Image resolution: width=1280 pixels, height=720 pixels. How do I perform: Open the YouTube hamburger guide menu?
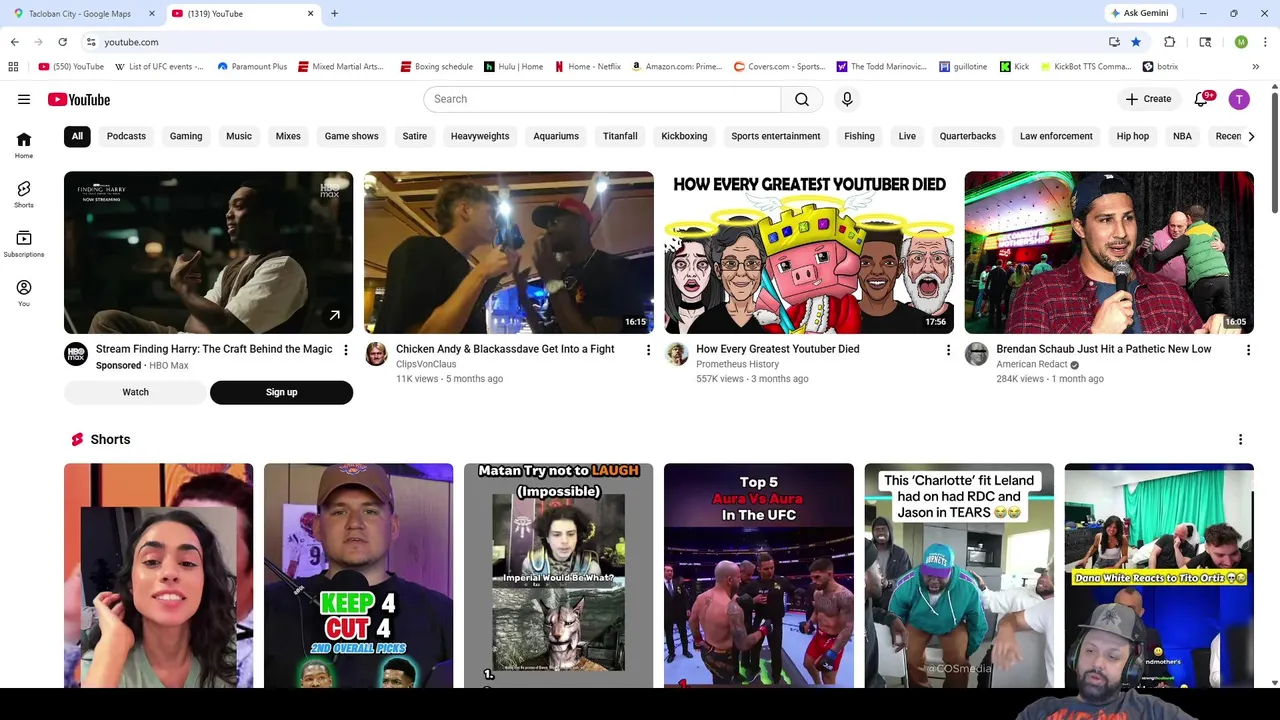(24, 99)
